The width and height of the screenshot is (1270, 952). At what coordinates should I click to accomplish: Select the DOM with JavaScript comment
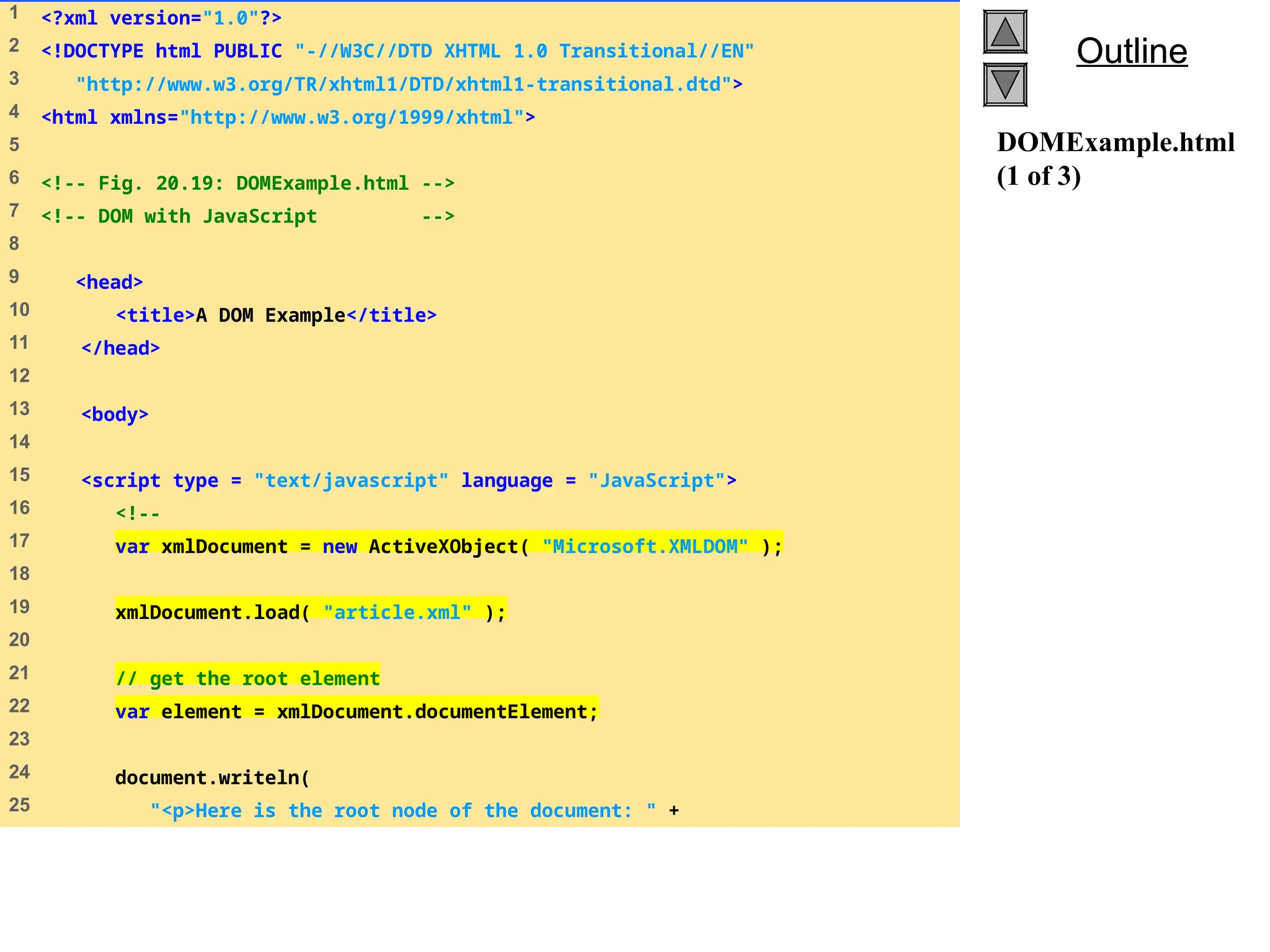[248, 216]
